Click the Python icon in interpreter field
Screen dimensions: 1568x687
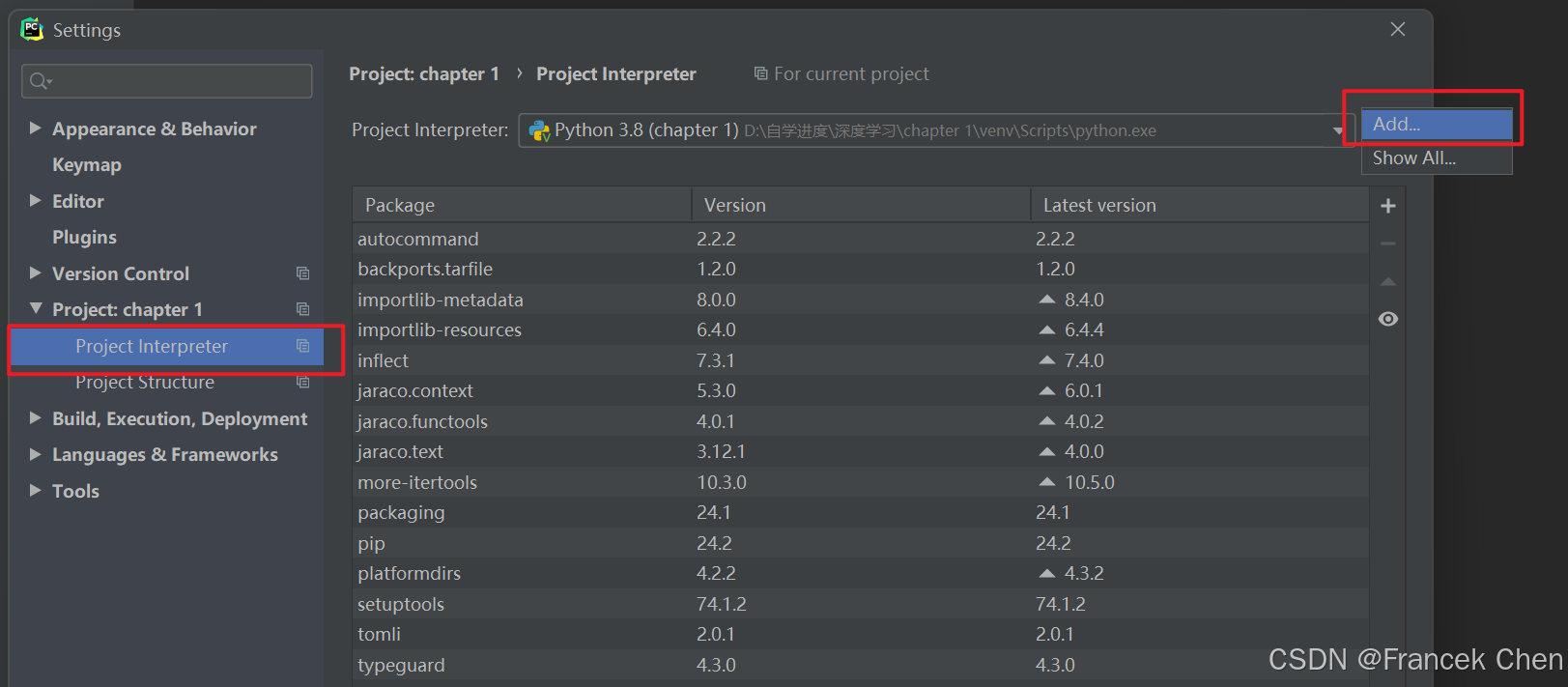click(539, 130)
